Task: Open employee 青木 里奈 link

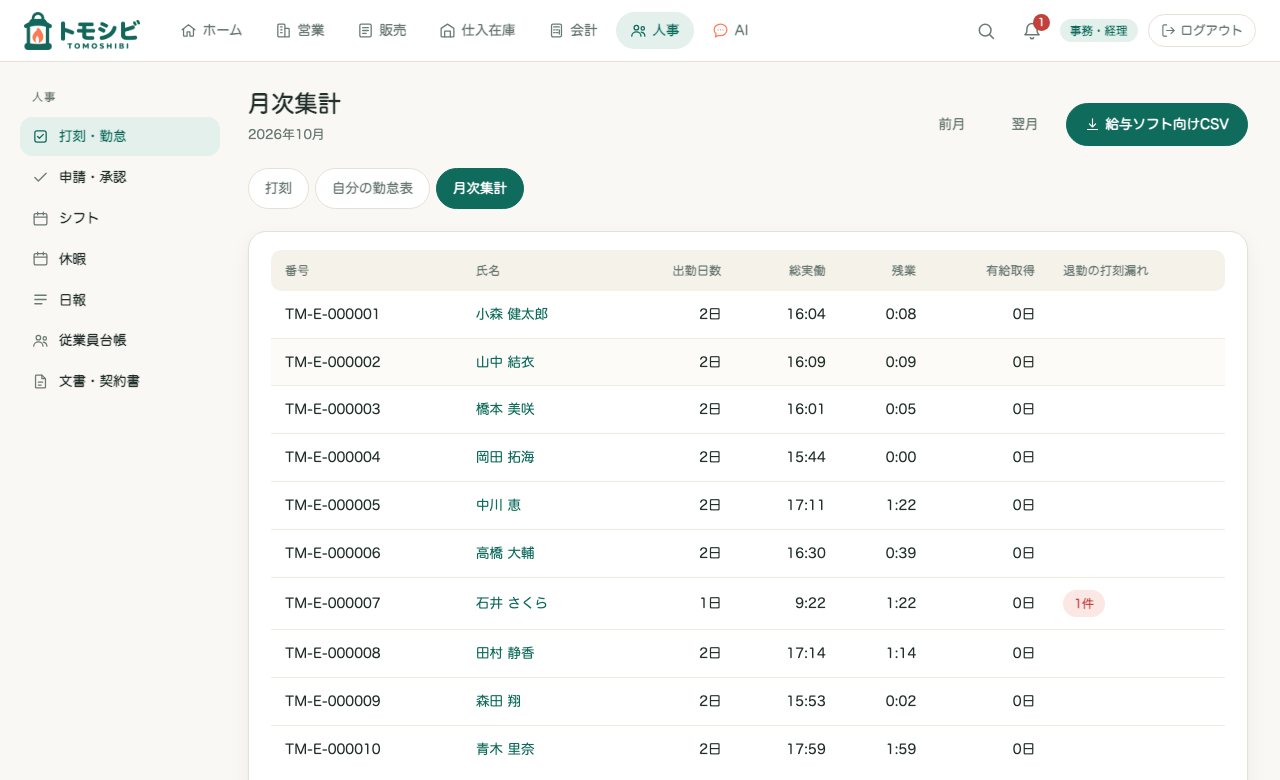Action: coord(505,749)
